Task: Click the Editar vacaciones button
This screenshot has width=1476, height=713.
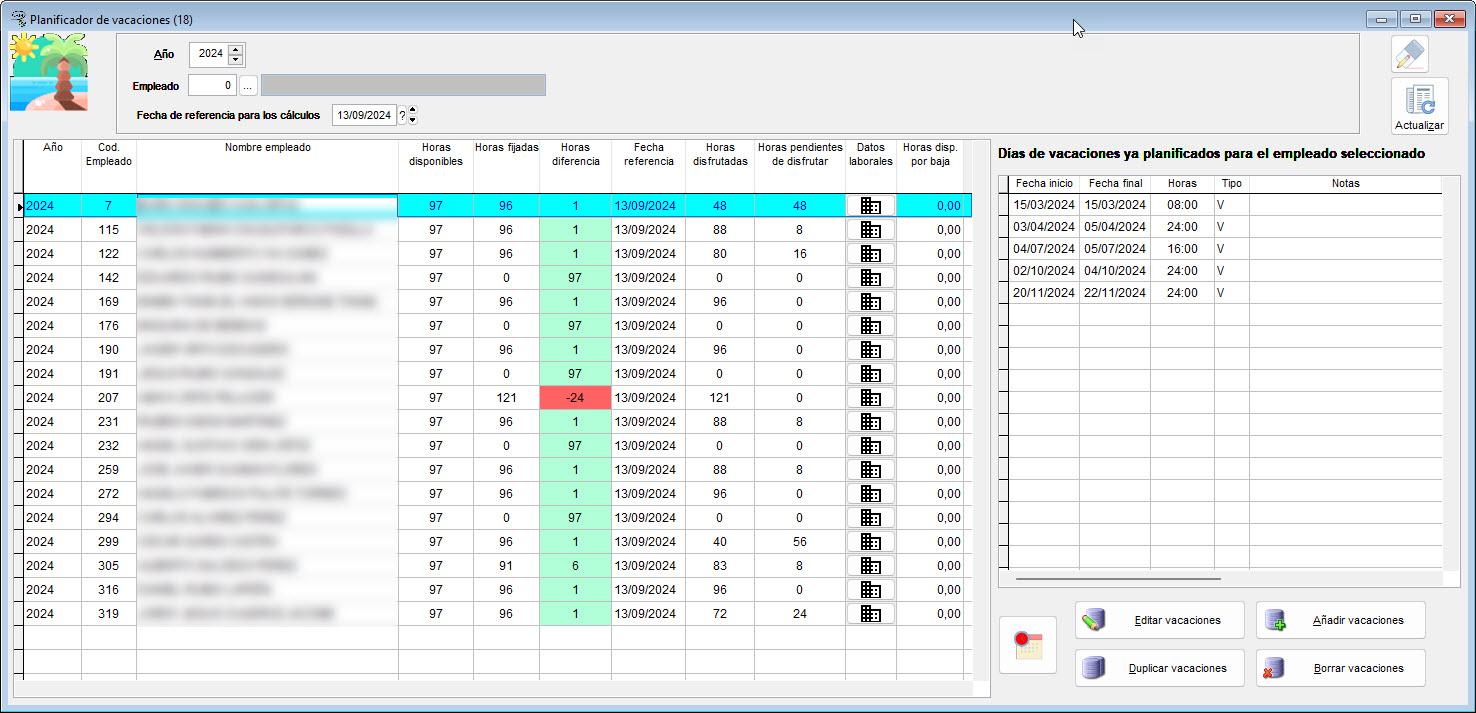Action: pos(1160,620)
